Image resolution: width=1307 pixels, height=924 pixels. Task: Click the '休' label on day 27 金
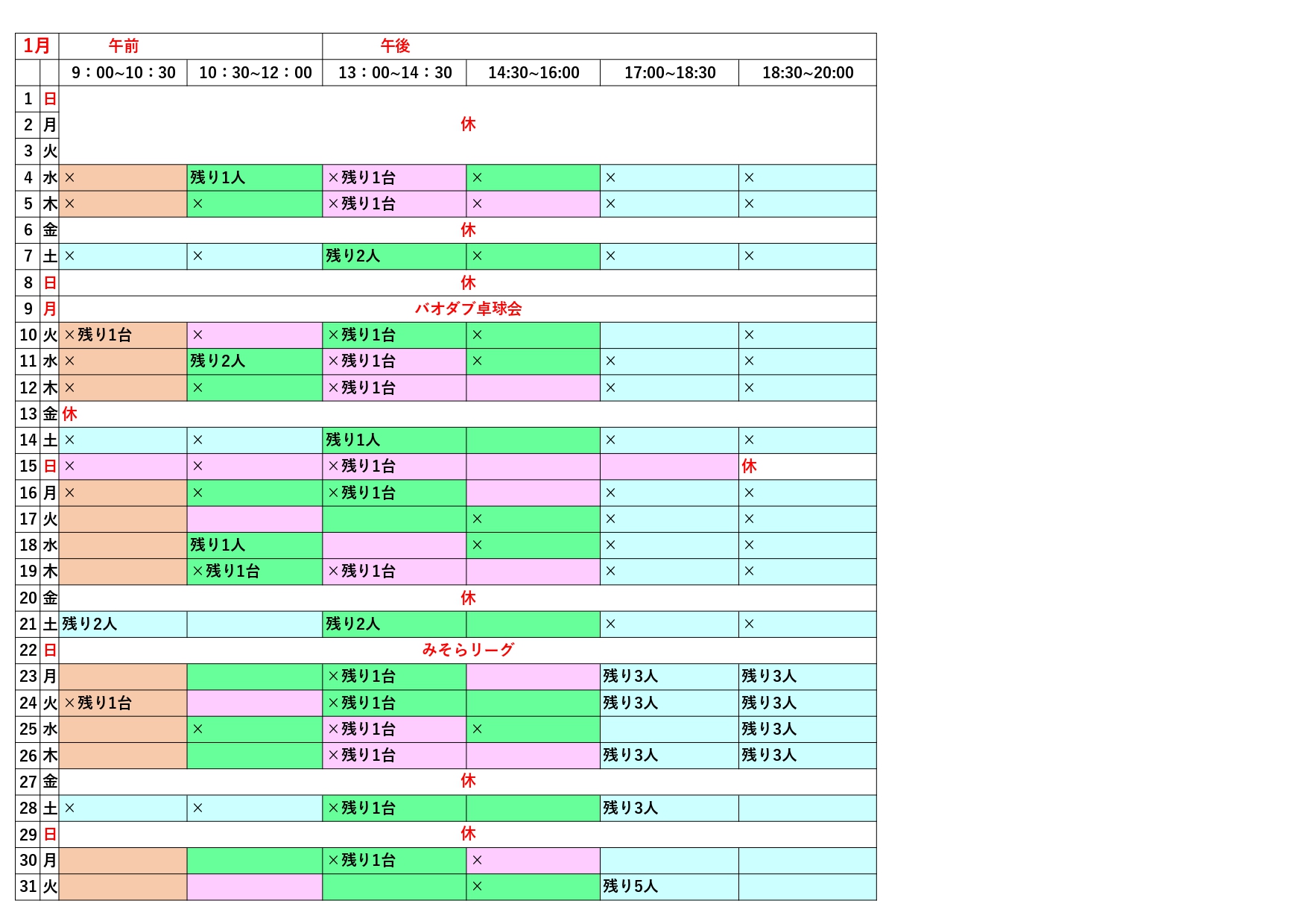(x=468, y=781)
